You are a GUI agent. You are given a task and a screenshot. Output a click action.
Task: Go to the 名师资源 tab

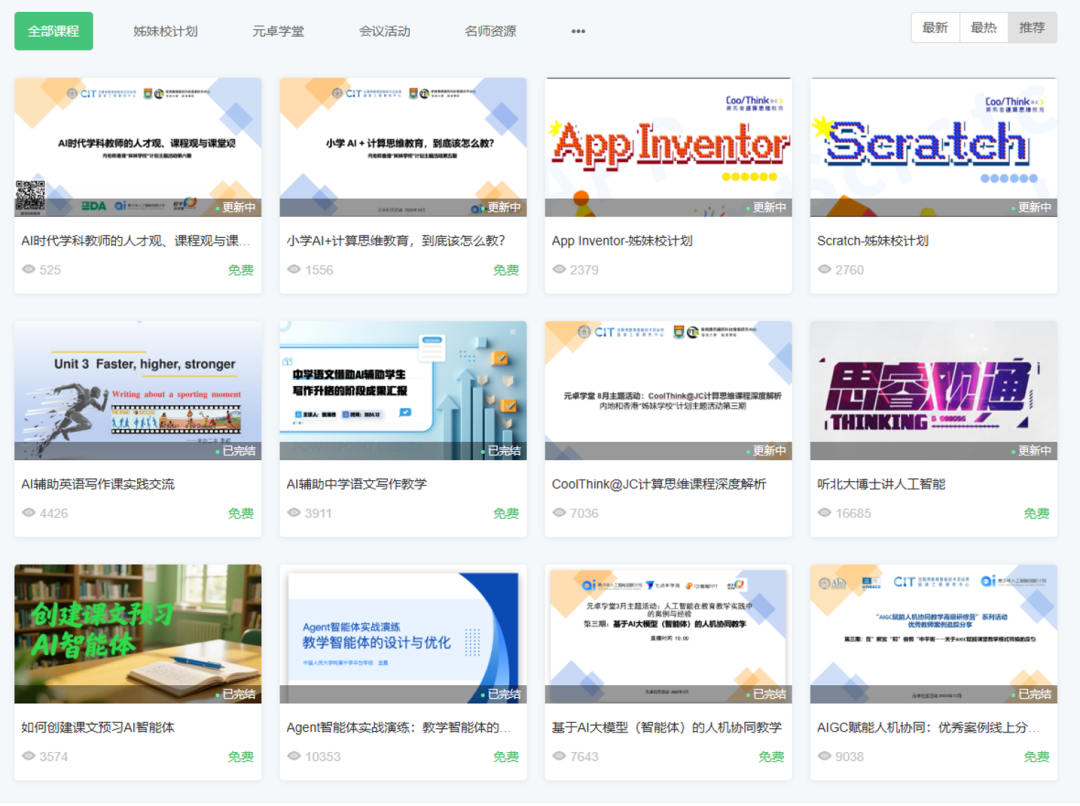(x=490, y=31)
